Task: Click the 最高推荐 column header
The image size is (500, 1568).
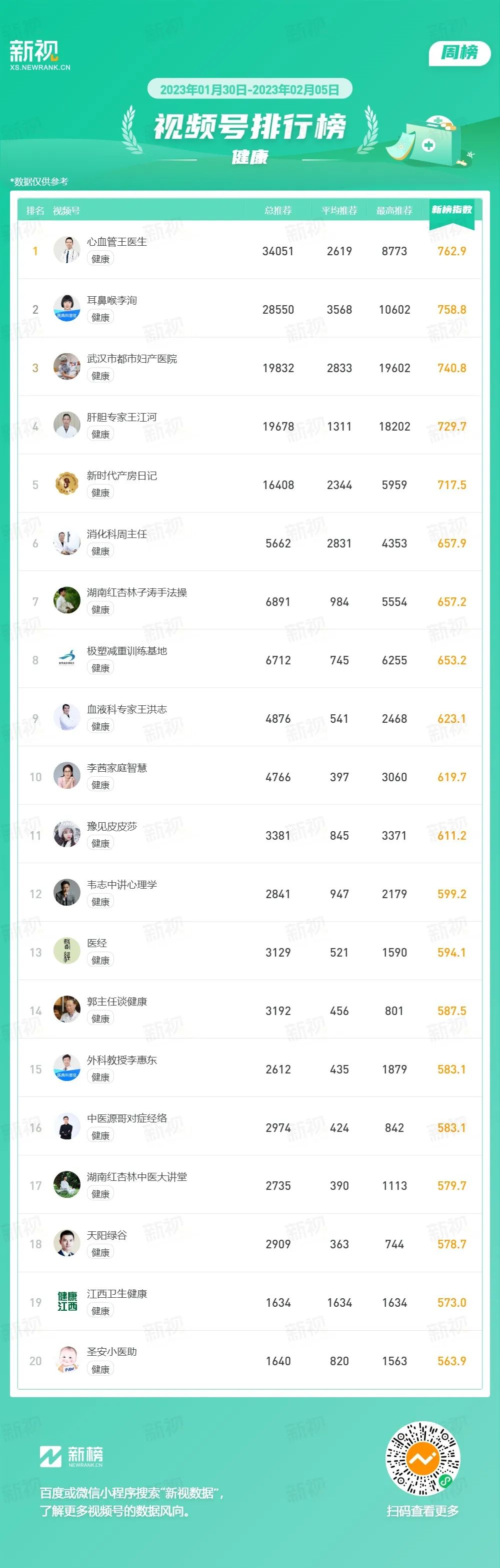Action: pyautogui.click(x=394, y=211)
